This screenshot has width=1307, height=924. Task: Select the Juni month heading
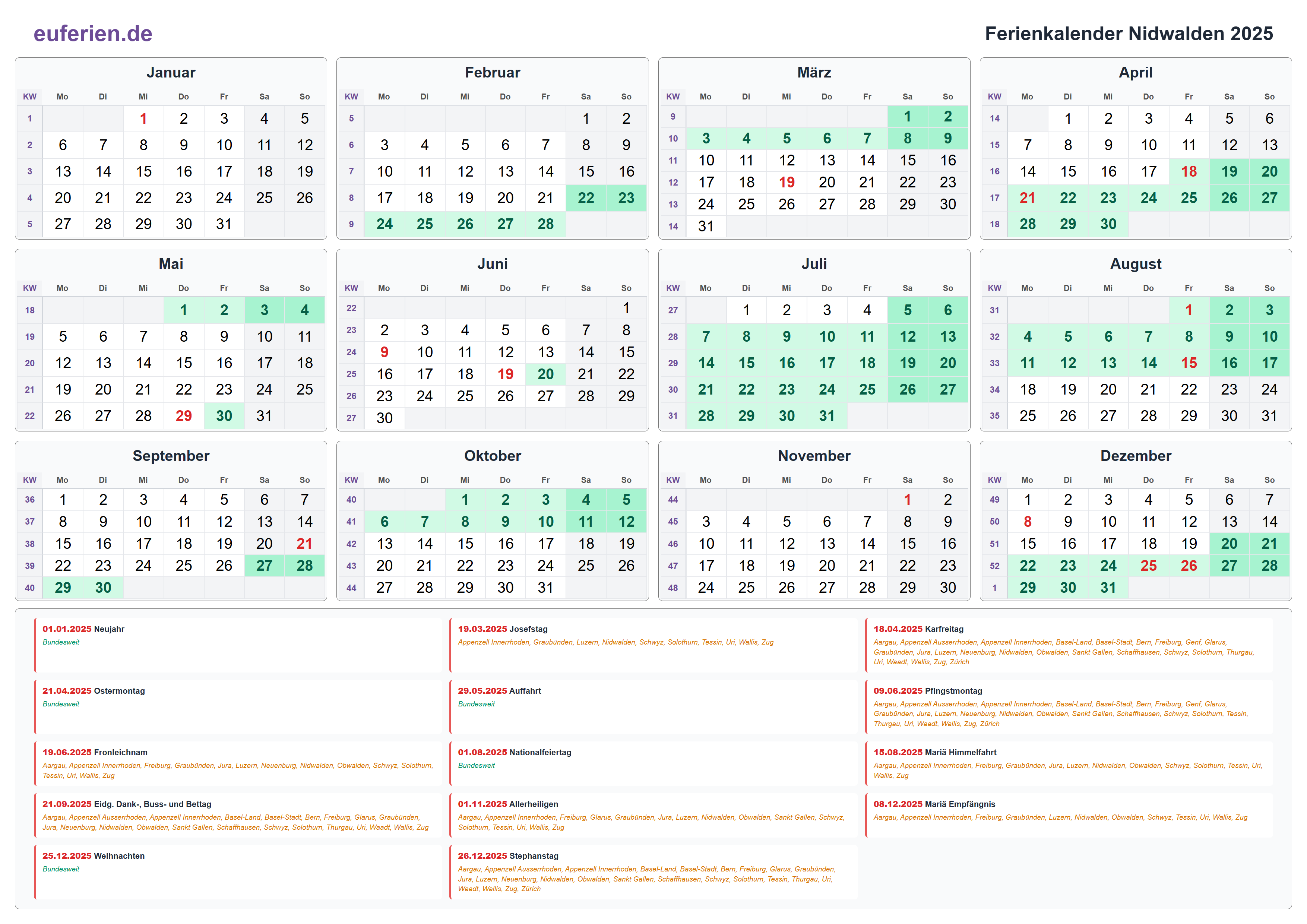[x=493, y=263]
